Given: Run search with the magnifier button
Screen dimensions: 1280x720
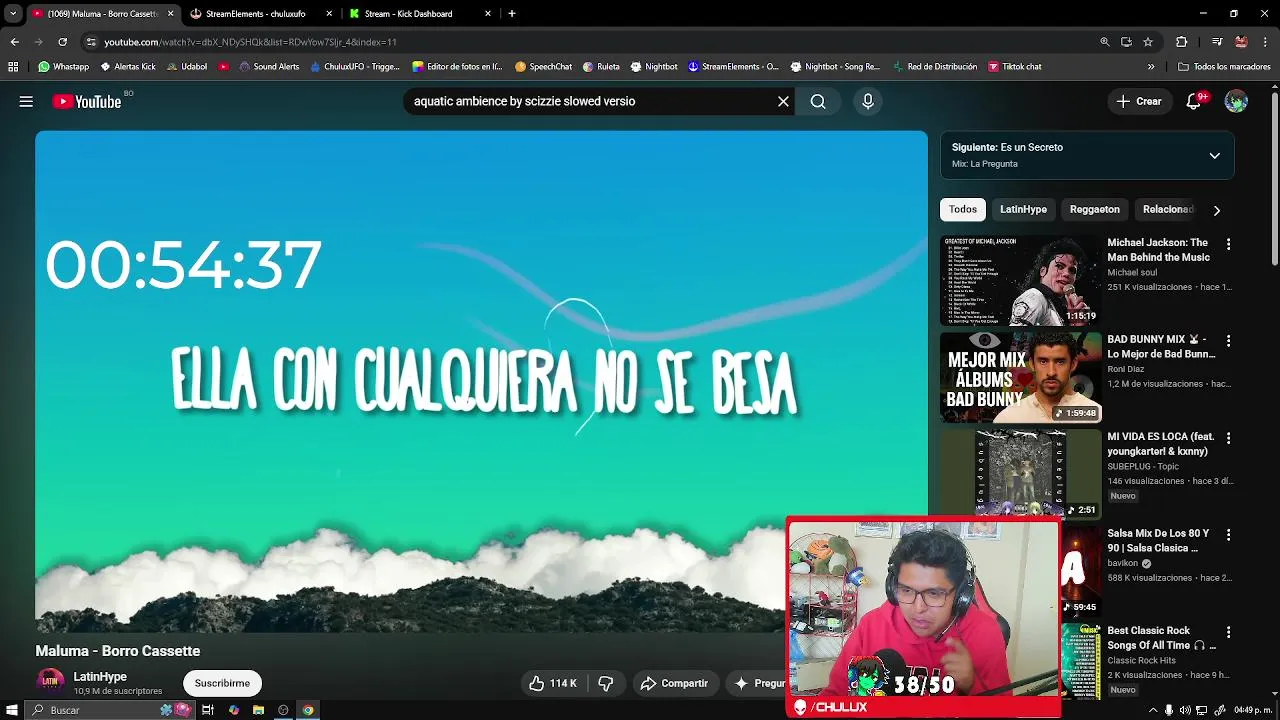Looking at the screenshot, I should 818,101.
